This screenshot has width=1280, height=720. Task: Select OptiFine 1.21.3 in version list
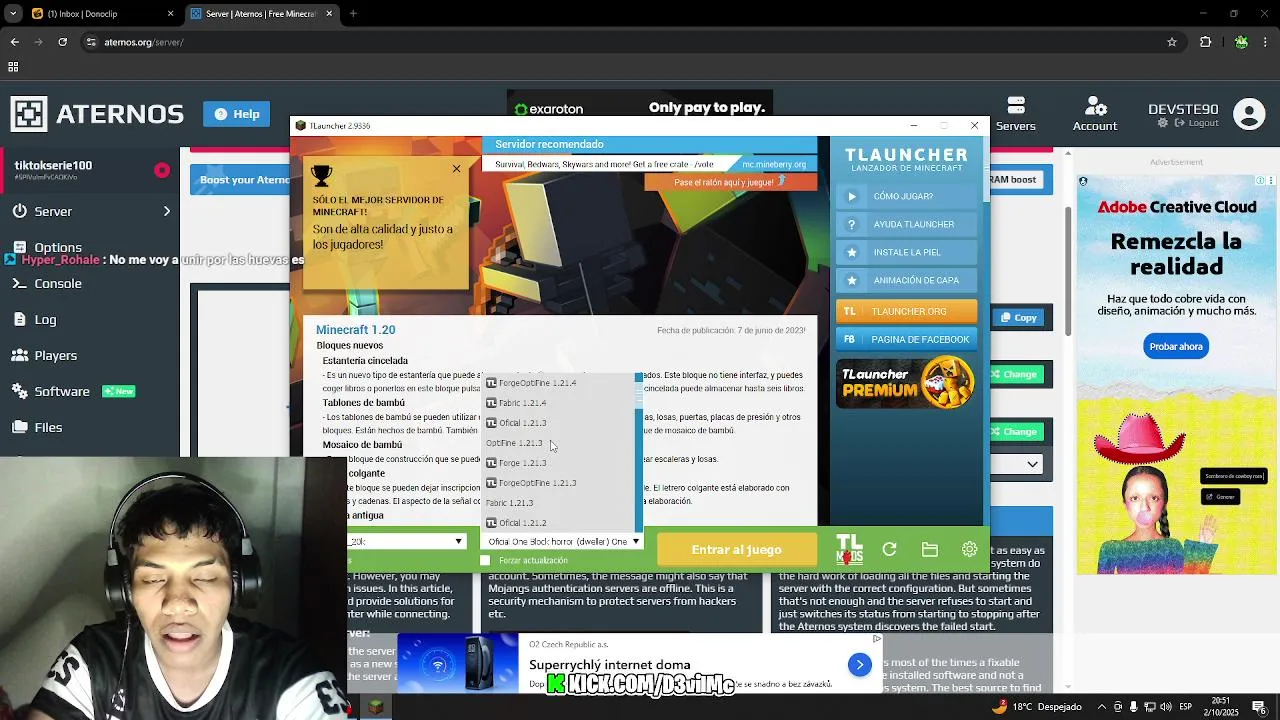pyautogui.click(x=557, y=443)
